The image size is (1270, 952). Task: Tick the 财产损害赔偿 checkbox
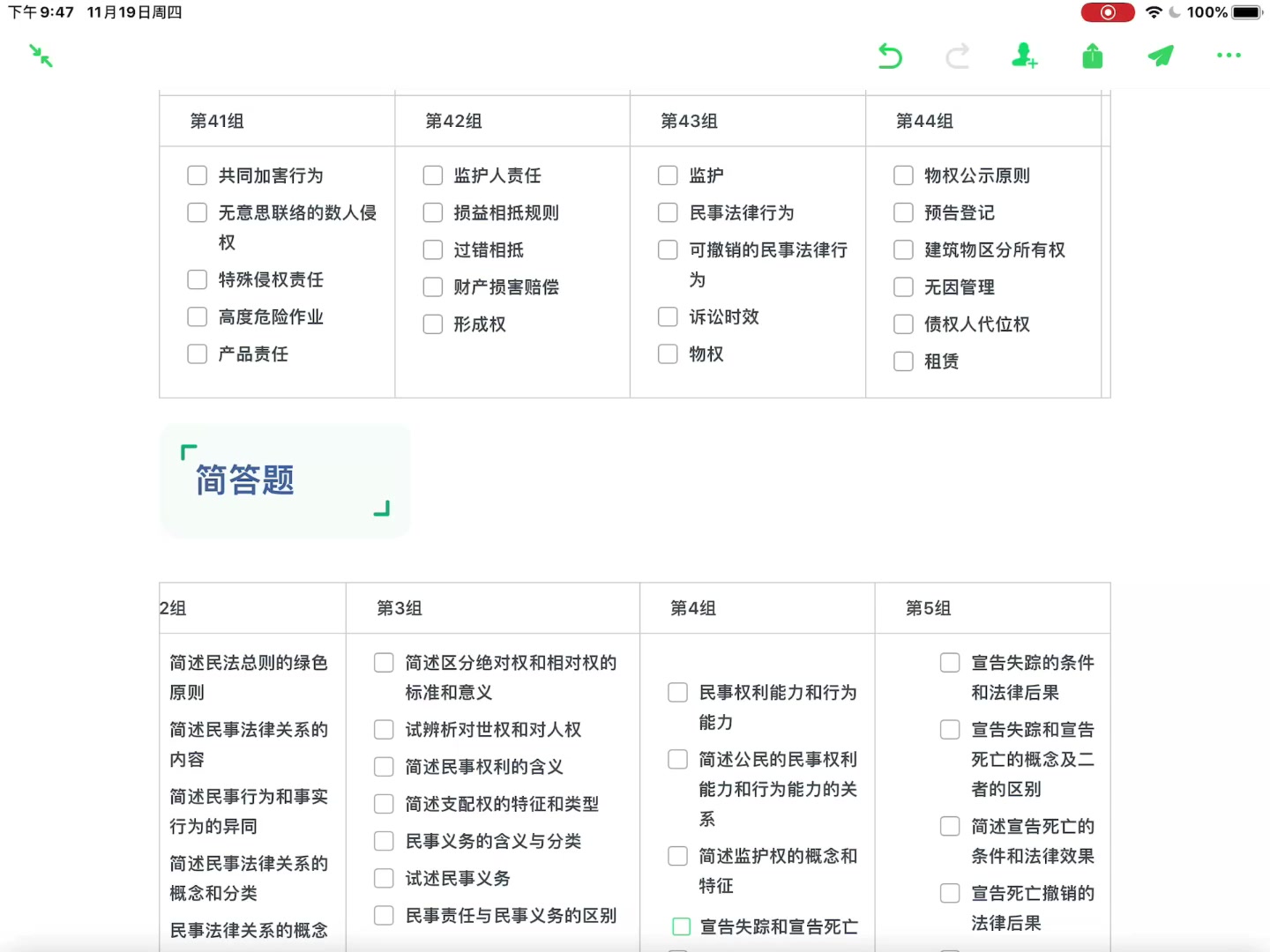(433, 286)
